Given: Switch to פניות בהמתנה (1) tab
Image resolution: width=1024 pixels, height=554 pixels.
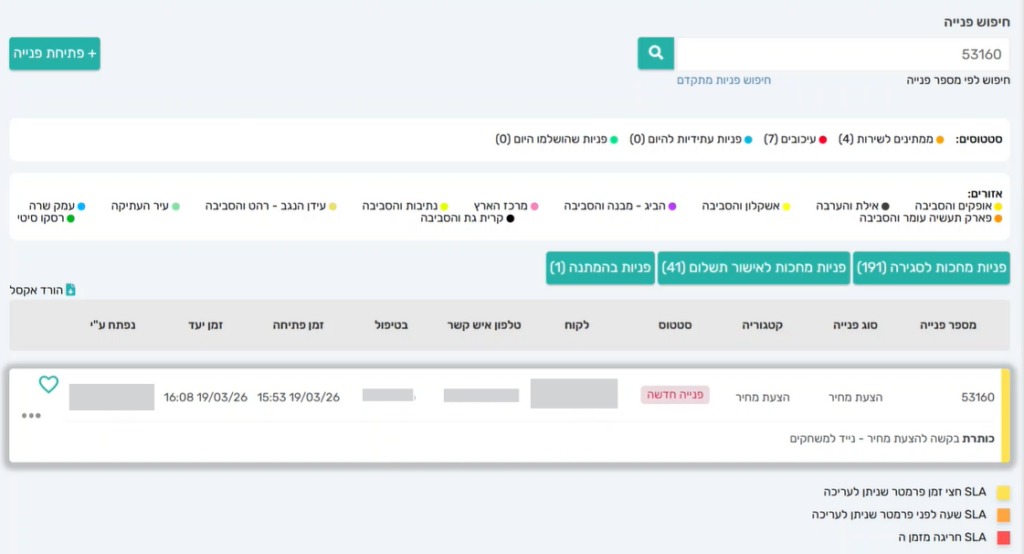Looking at the screenshot, I should pyautogui.click(x=600, y=268).
